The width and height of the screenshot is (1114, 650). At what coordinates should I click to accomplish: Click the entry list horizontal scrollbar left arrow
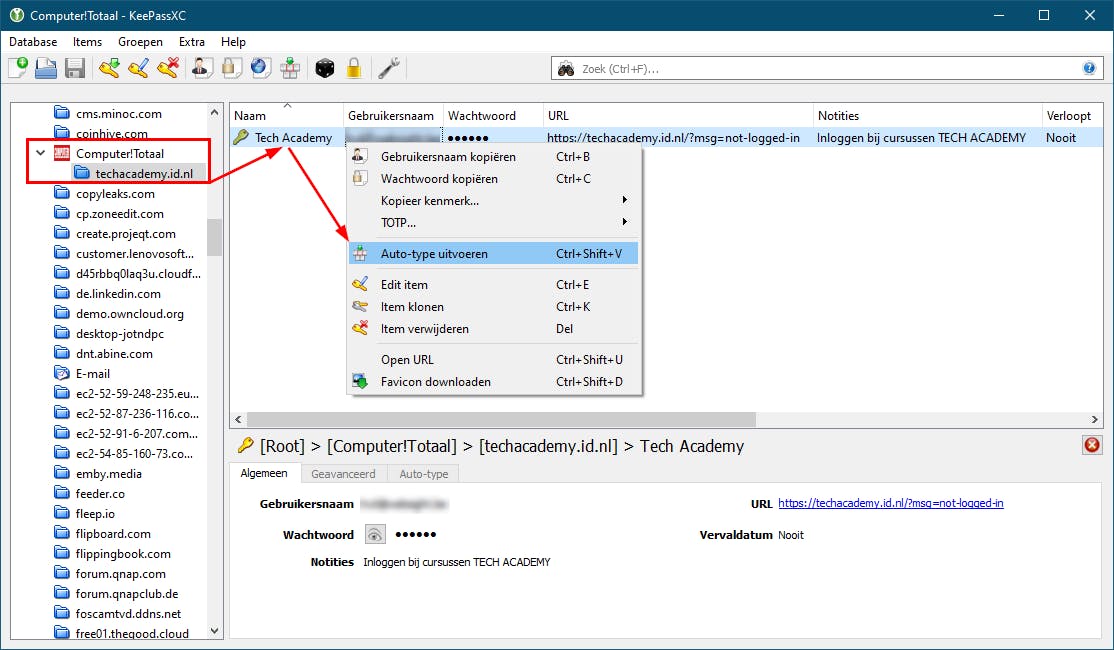238,419
